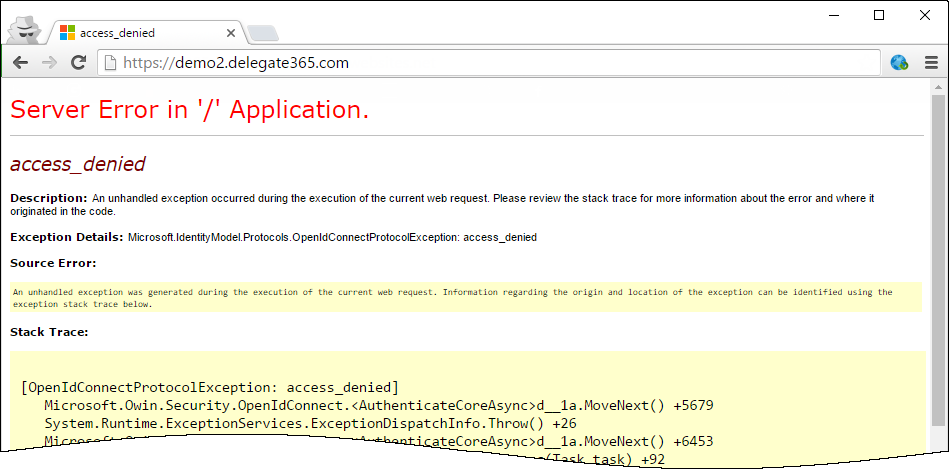Reload the current page
Screen dimensions: 949x470
(x=77, y=63)
